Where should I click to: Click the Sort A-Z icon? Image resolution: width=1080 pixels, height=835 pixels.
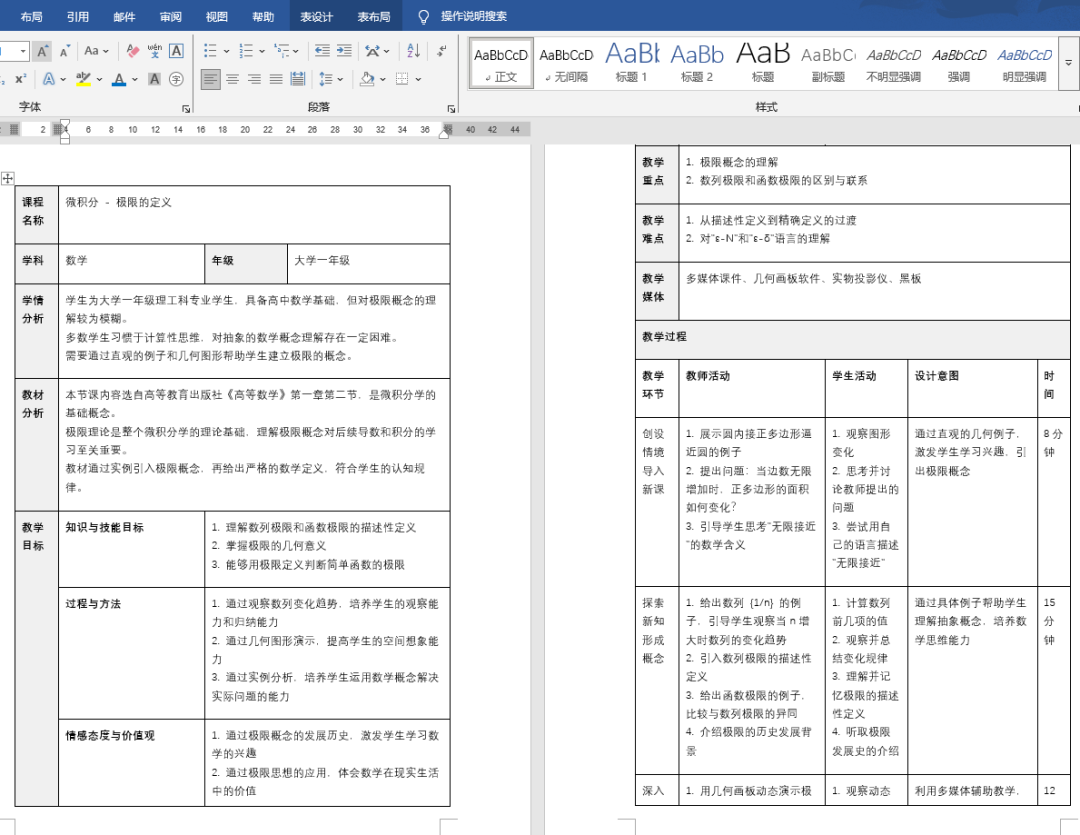[413, 51]
